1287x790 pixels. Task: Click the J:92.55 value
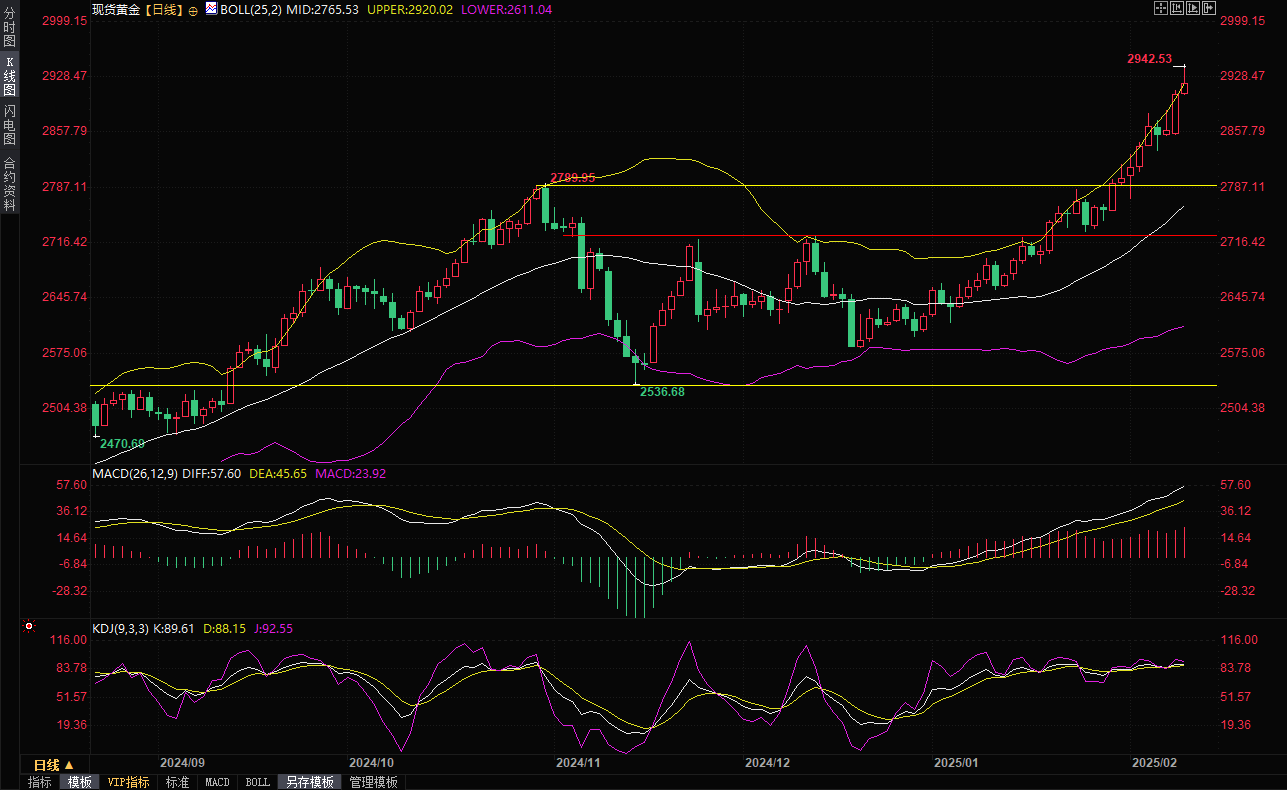coord(273,629)
